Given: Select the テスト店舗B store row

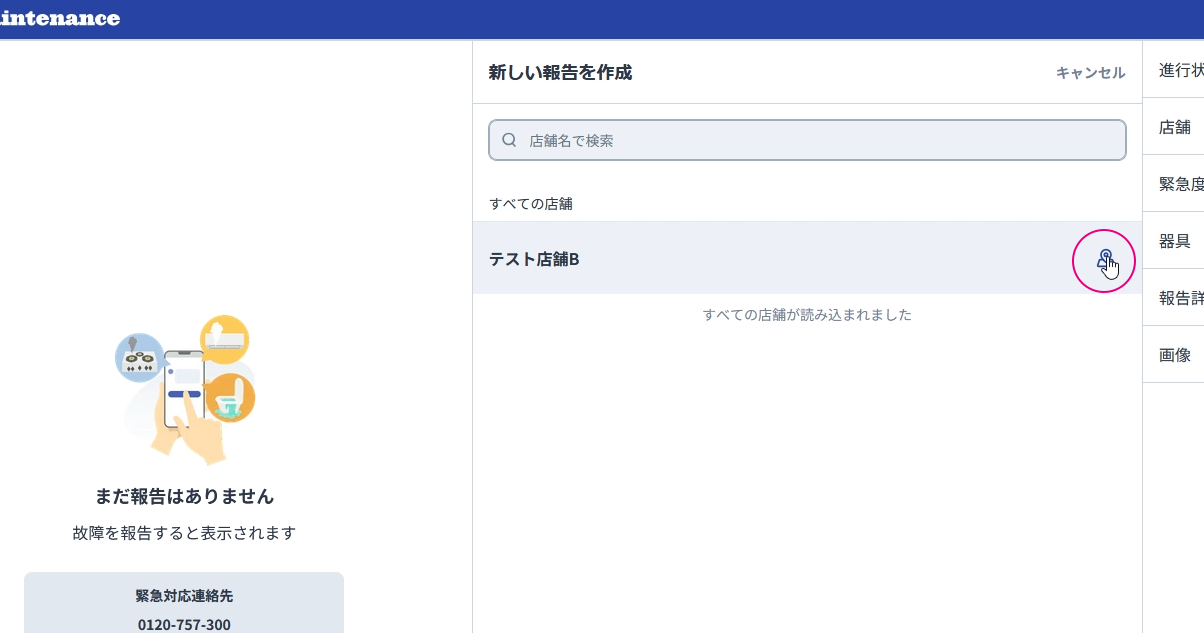Looking at the screenshot, I should pos(807,258).
